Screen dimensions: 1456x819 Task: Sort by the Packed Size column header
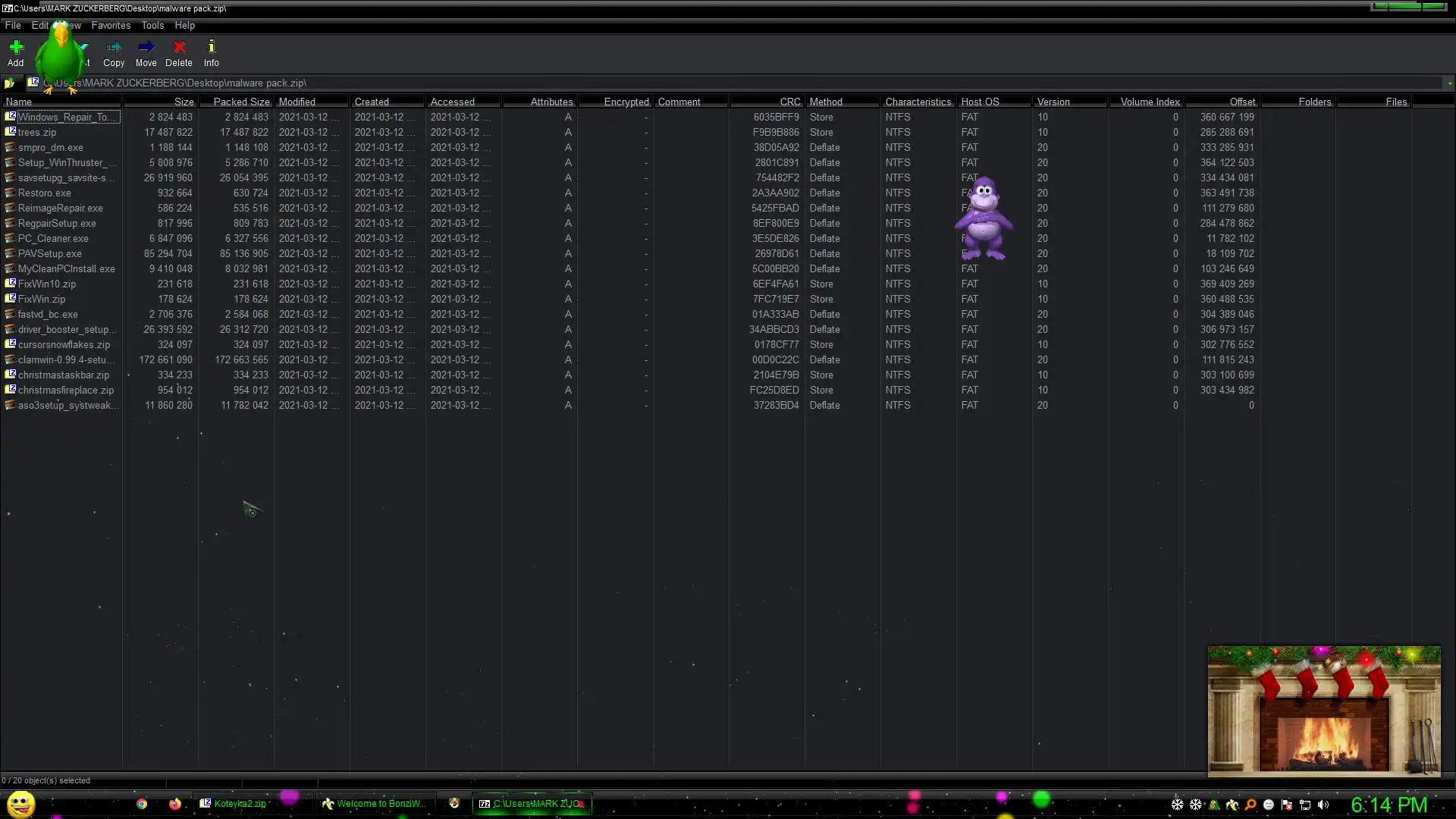point(240,102)
